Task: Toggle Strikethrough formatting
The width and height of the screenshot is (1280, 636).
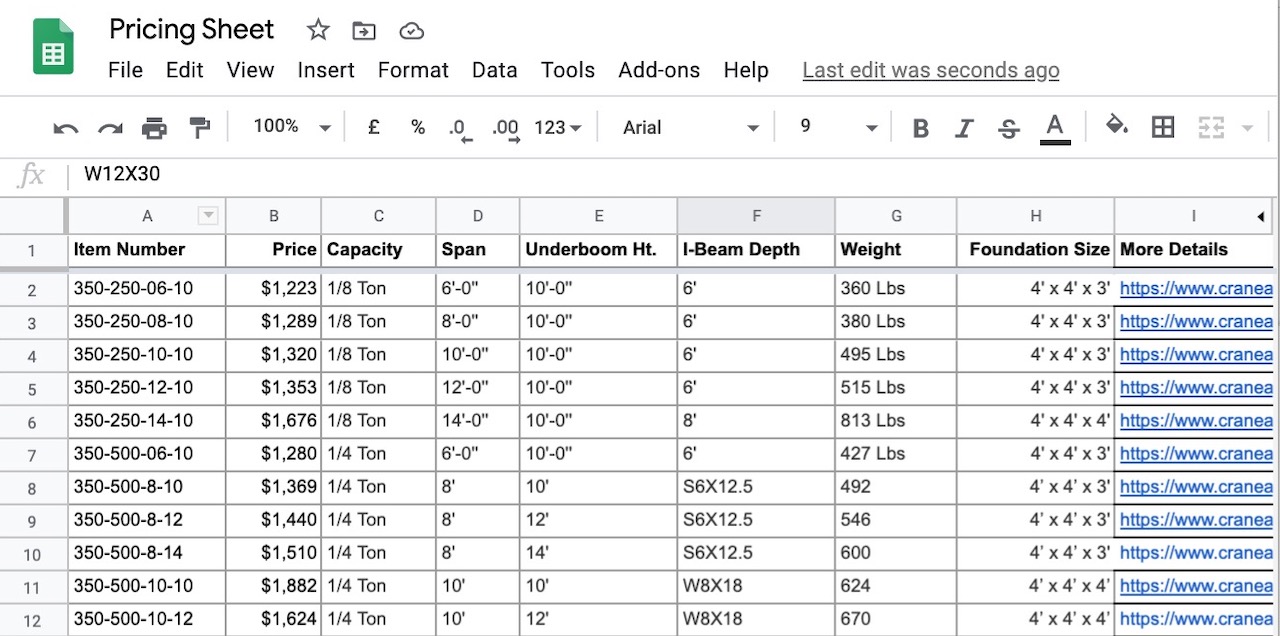Action: (x=1009, y=128)
